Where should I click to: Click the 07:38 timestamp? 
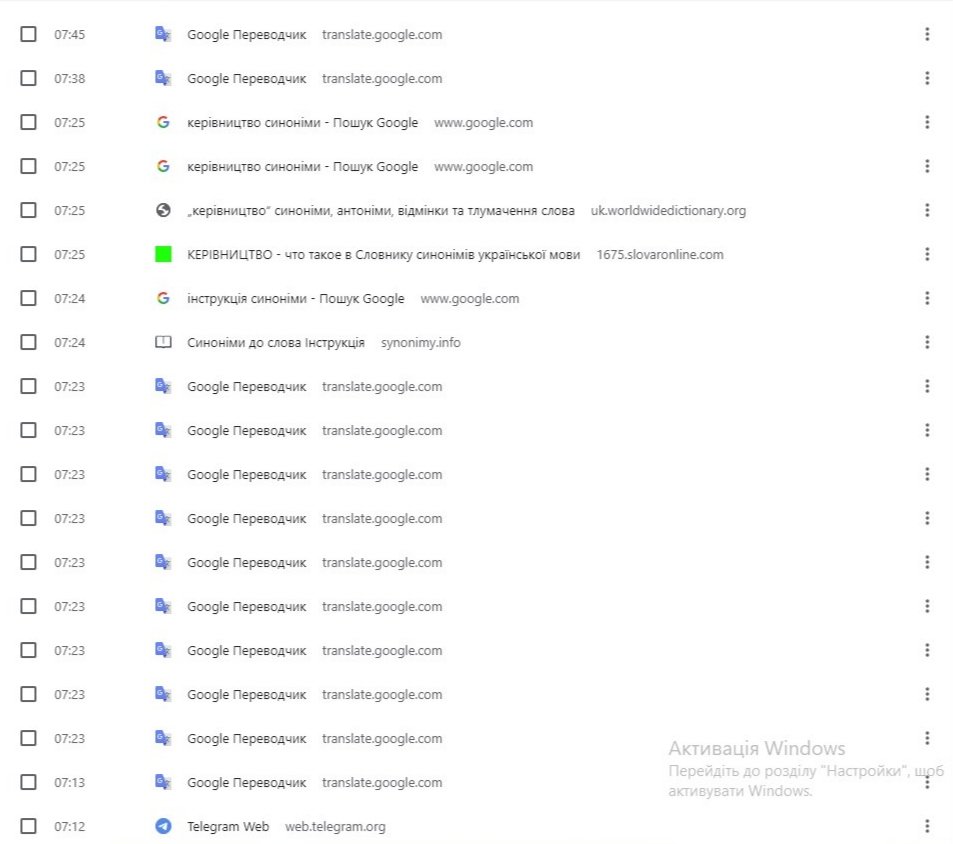(x=69, y=79)
